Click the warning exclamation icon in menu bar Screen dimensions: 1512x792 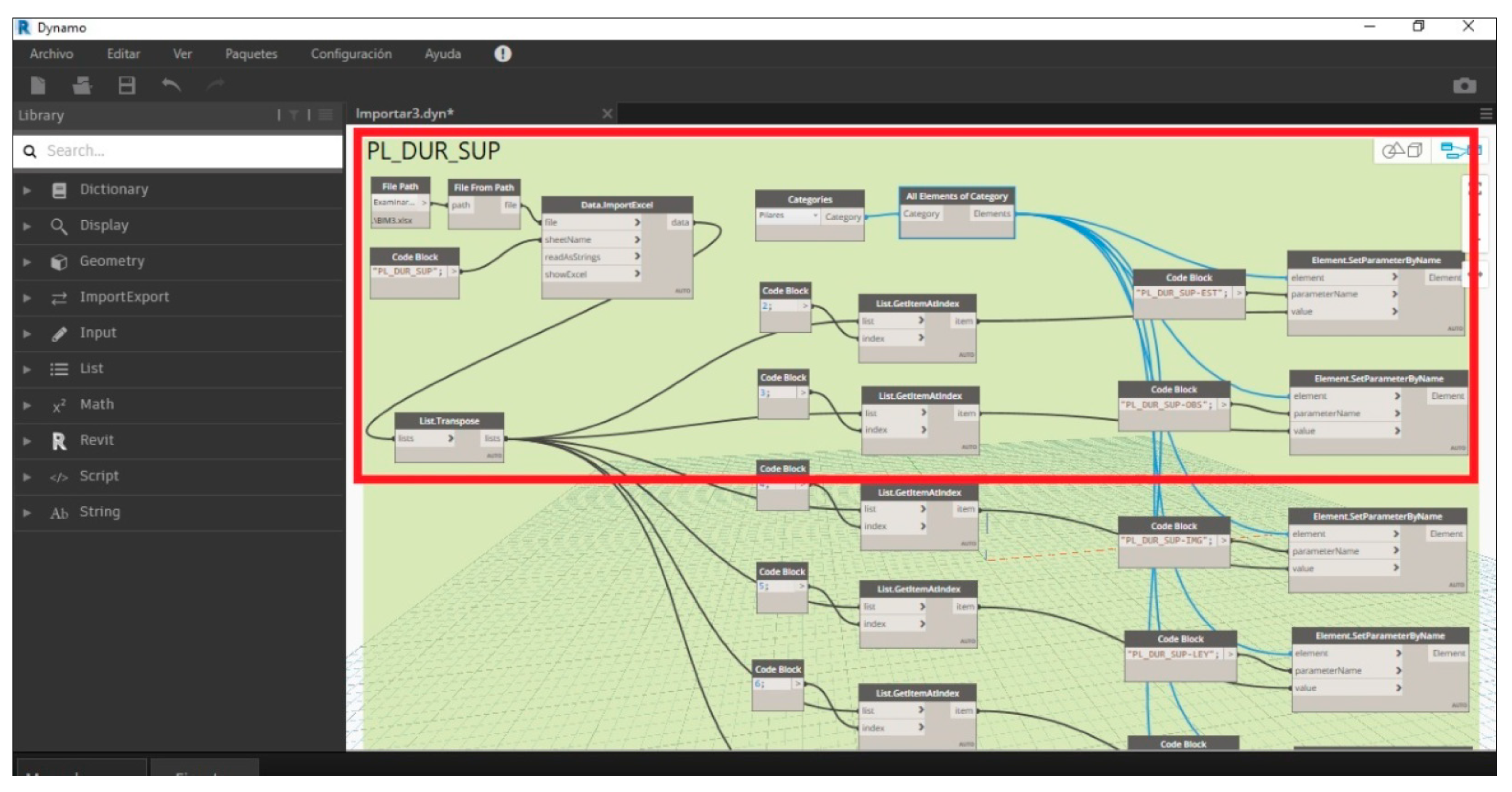click(x=502, y=54)
